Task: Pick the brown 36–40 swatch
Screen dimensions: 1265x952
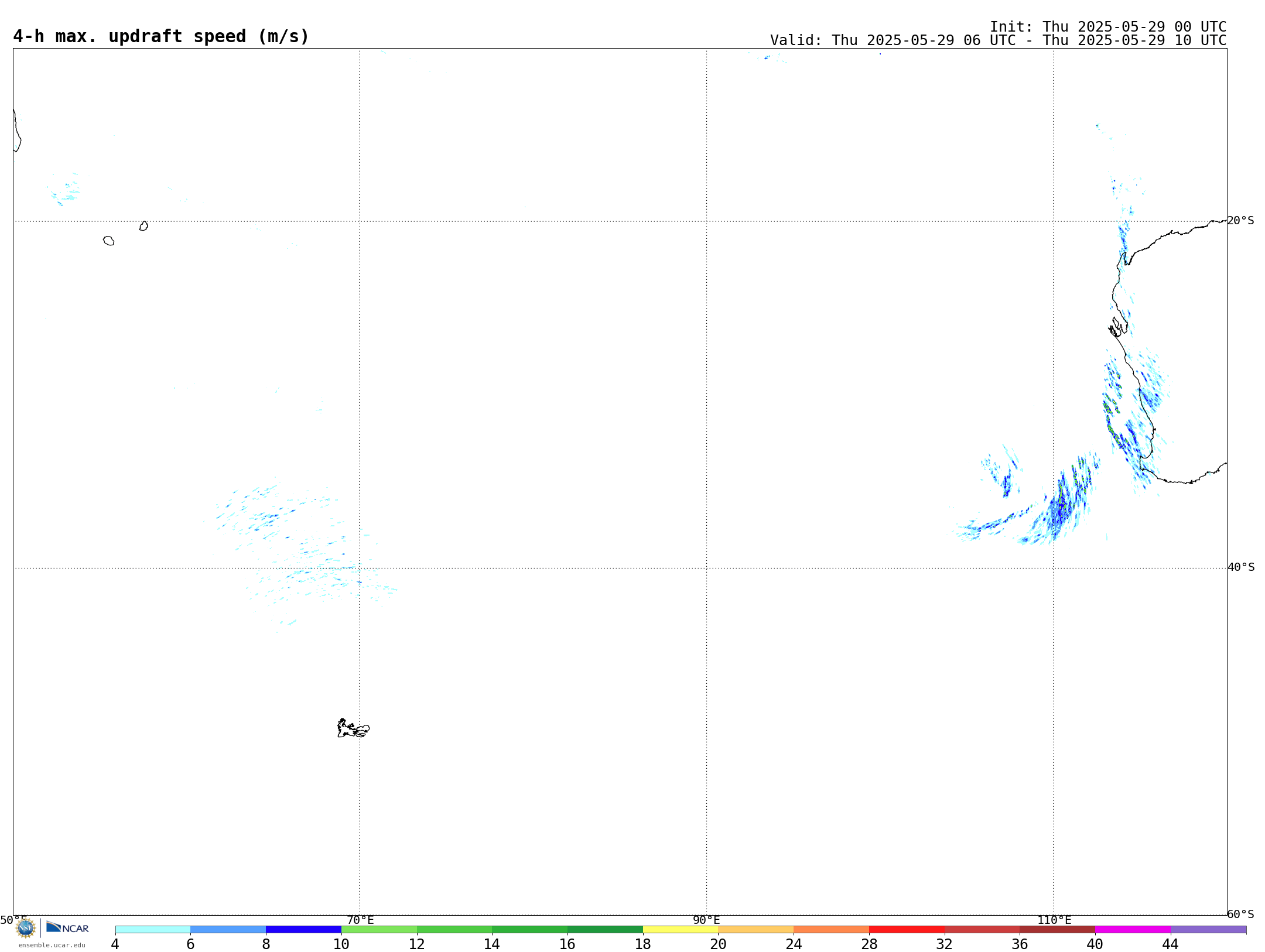Action: coord(1058,930)
